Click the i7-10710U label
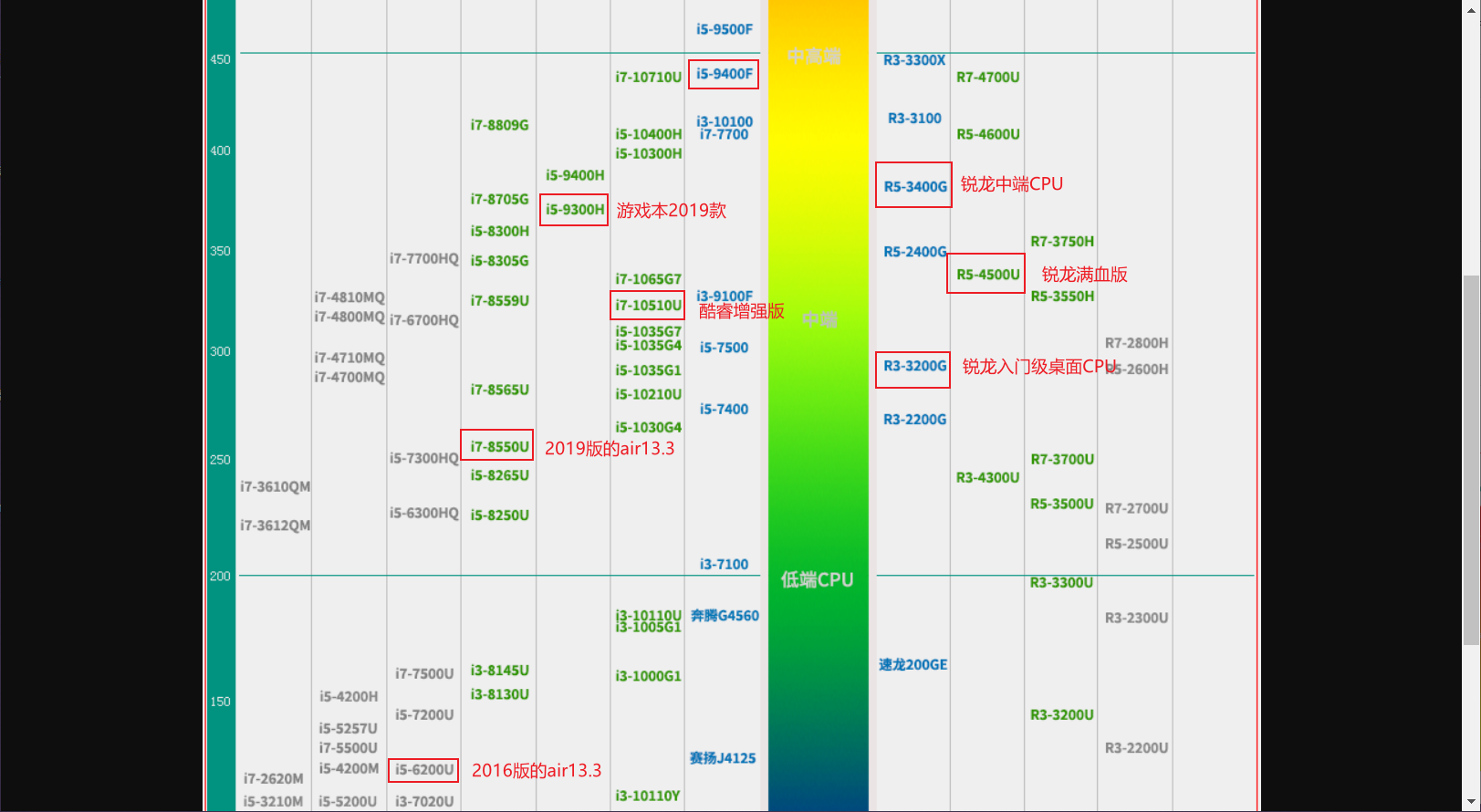The height and width of the screenshot is (812, 1481). (648, 78)
